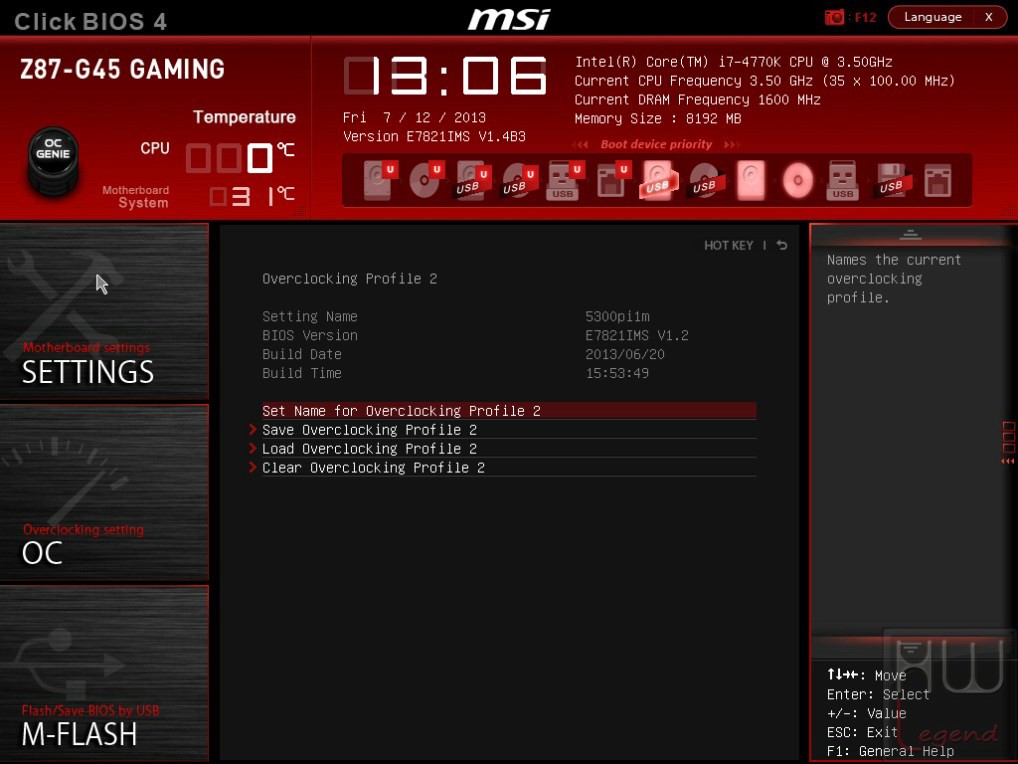
Task: Open Clear Overclocking Profile 2
Action: point(508,467)
